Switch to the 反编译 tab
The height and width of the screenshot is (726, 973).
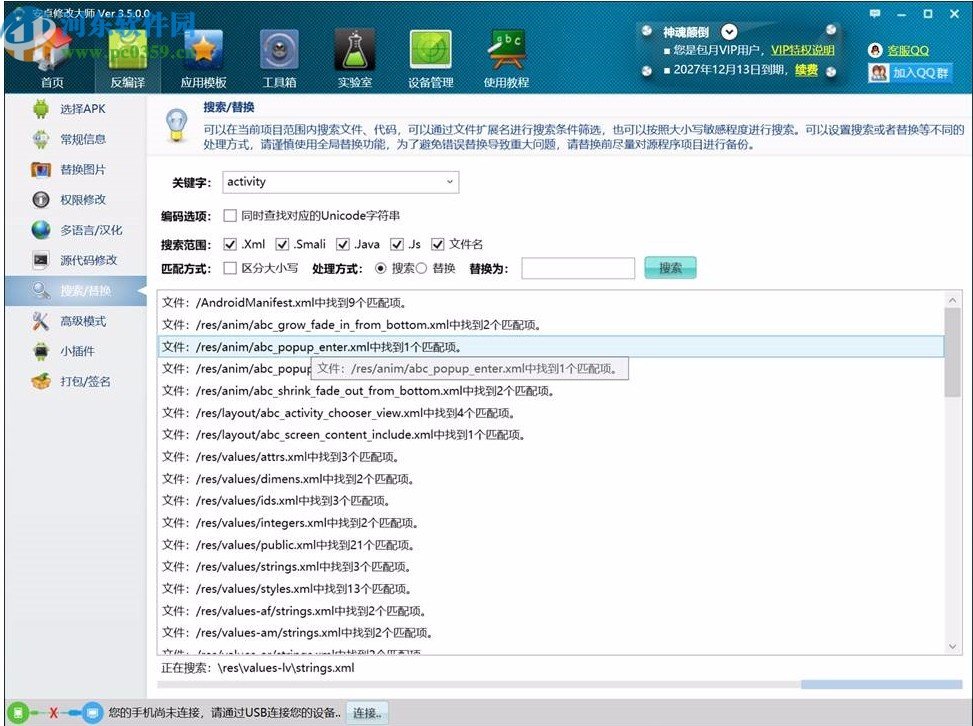coord(126,55)
